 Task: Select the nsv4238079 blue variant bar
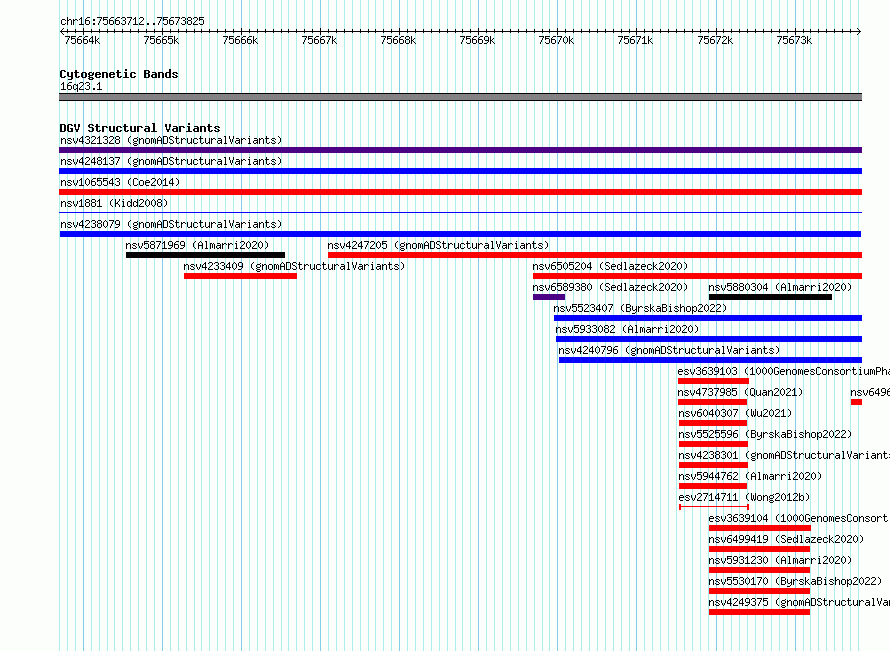460,234
